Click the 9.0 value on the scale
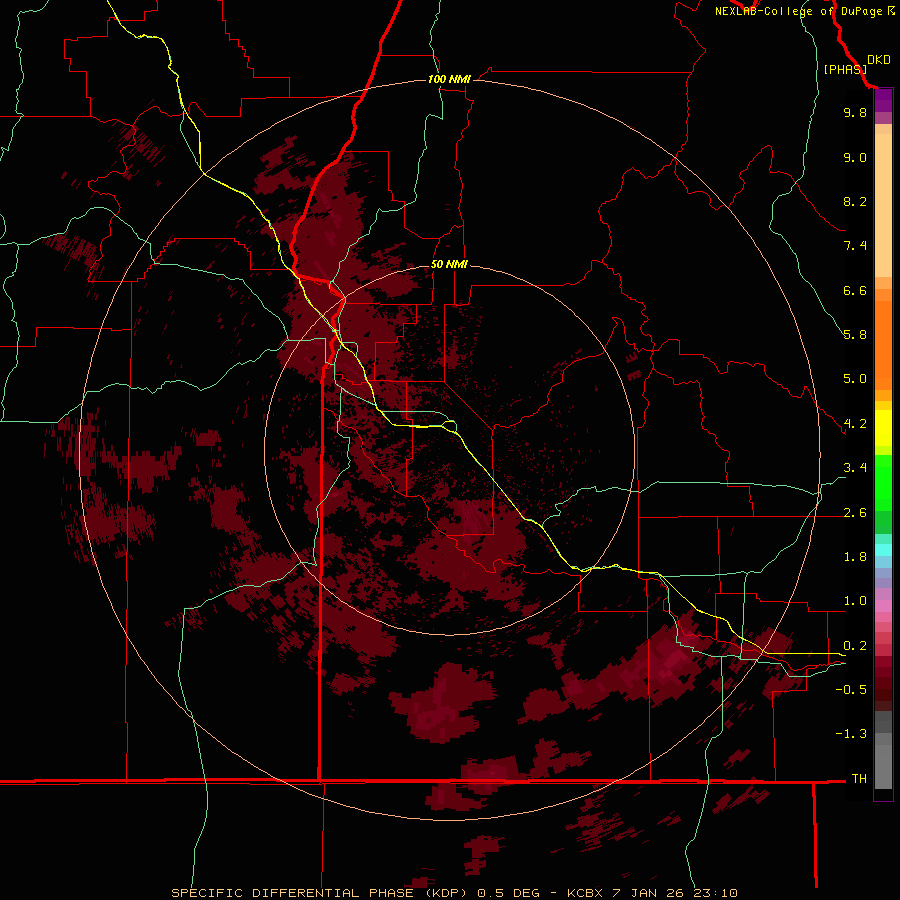The height and width of the screenshot is (900, 900). 855,157
